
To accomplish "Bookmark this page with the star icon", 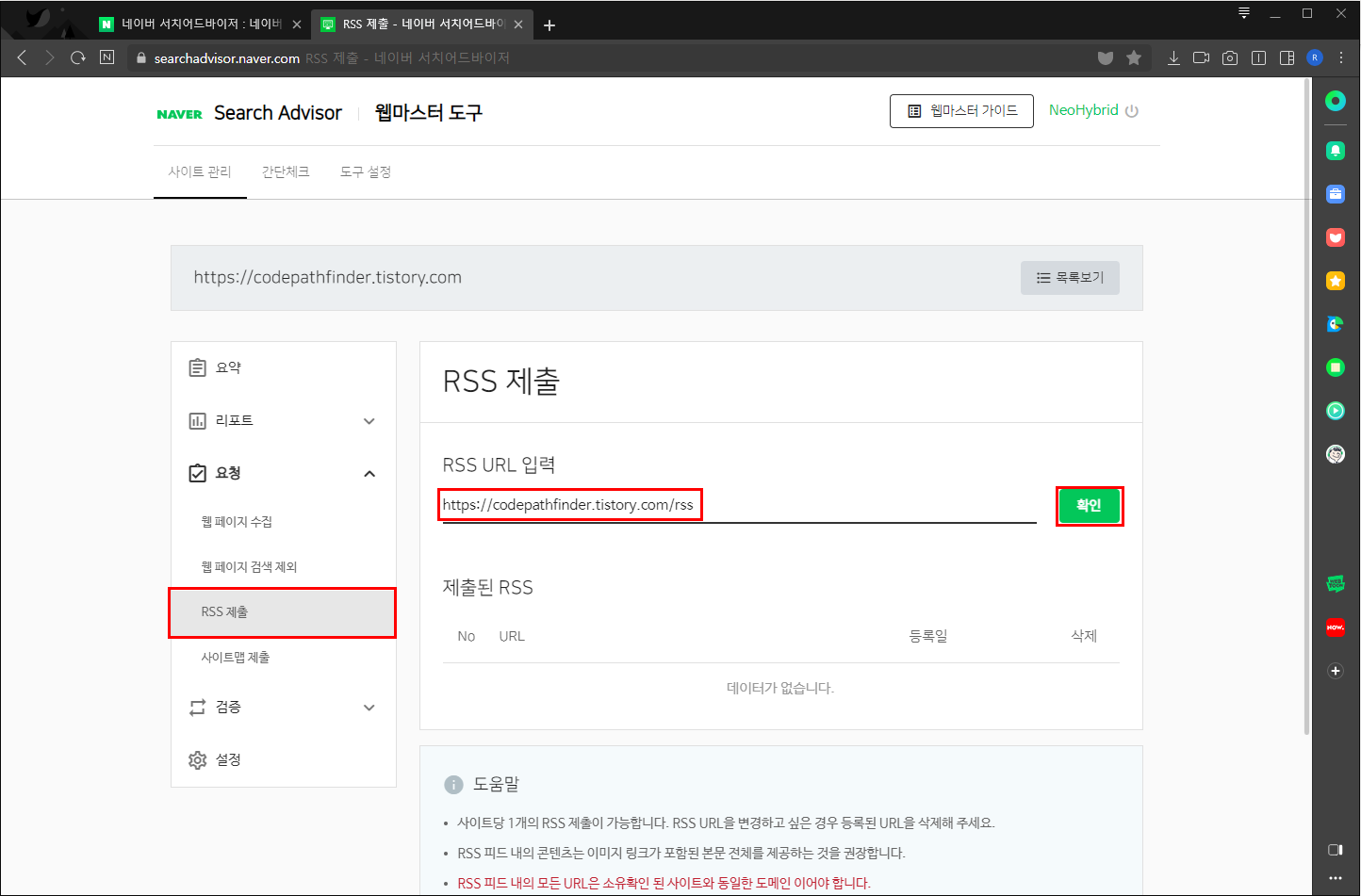I will click(1134, 57).
